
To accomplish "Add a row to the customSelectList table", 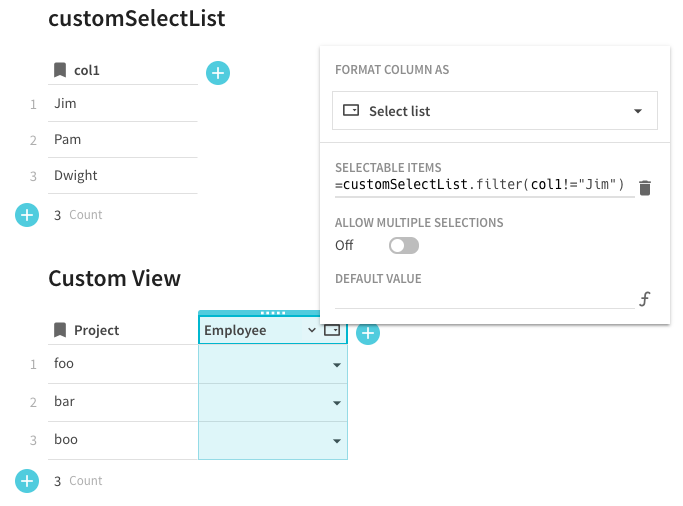I will pyautogui.click(x=27, y=214).
